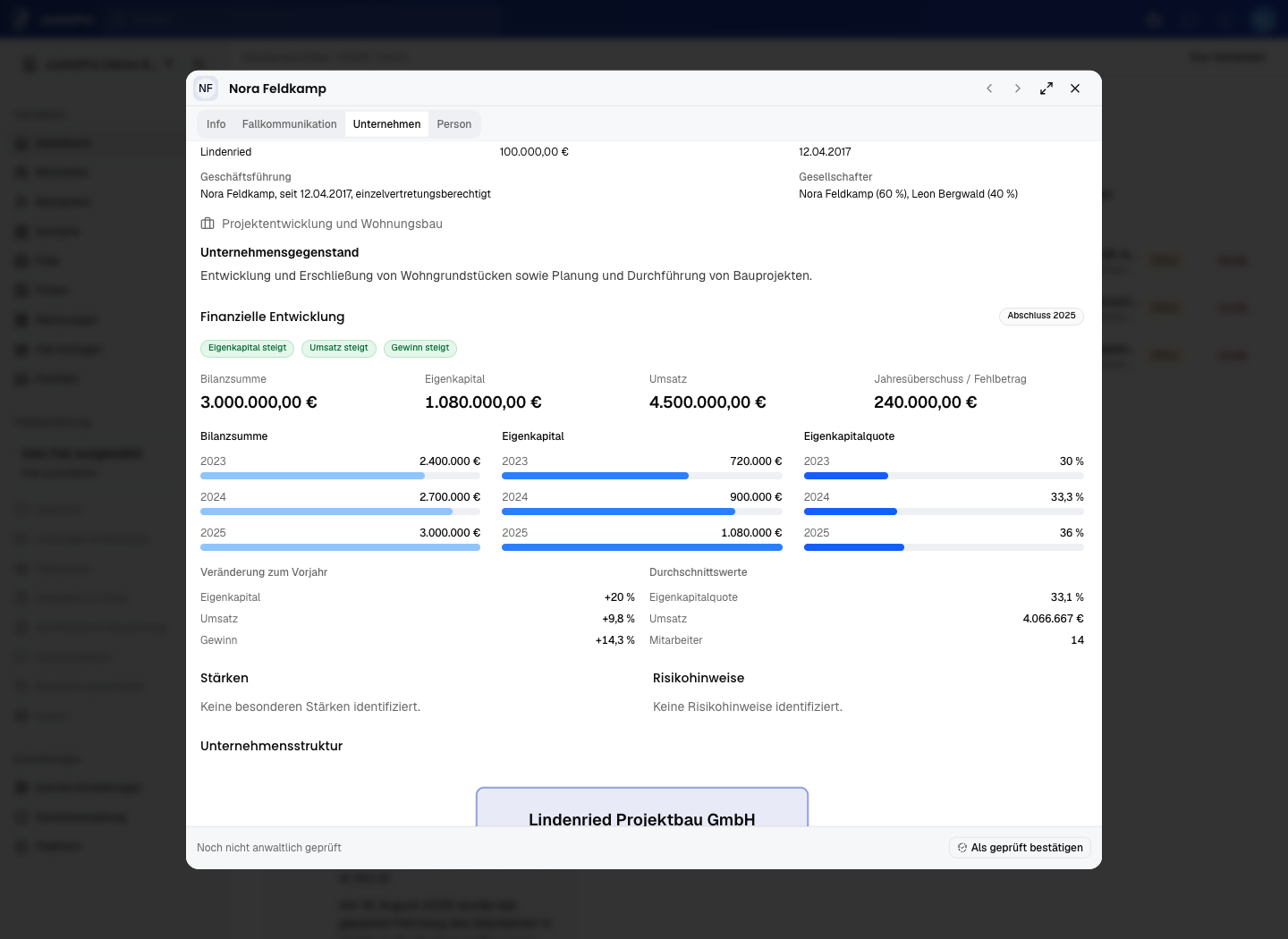Click the Bilanzsumme 2023 value 2.400.000 €
The image size is (1288, 939).
(450, 461)
